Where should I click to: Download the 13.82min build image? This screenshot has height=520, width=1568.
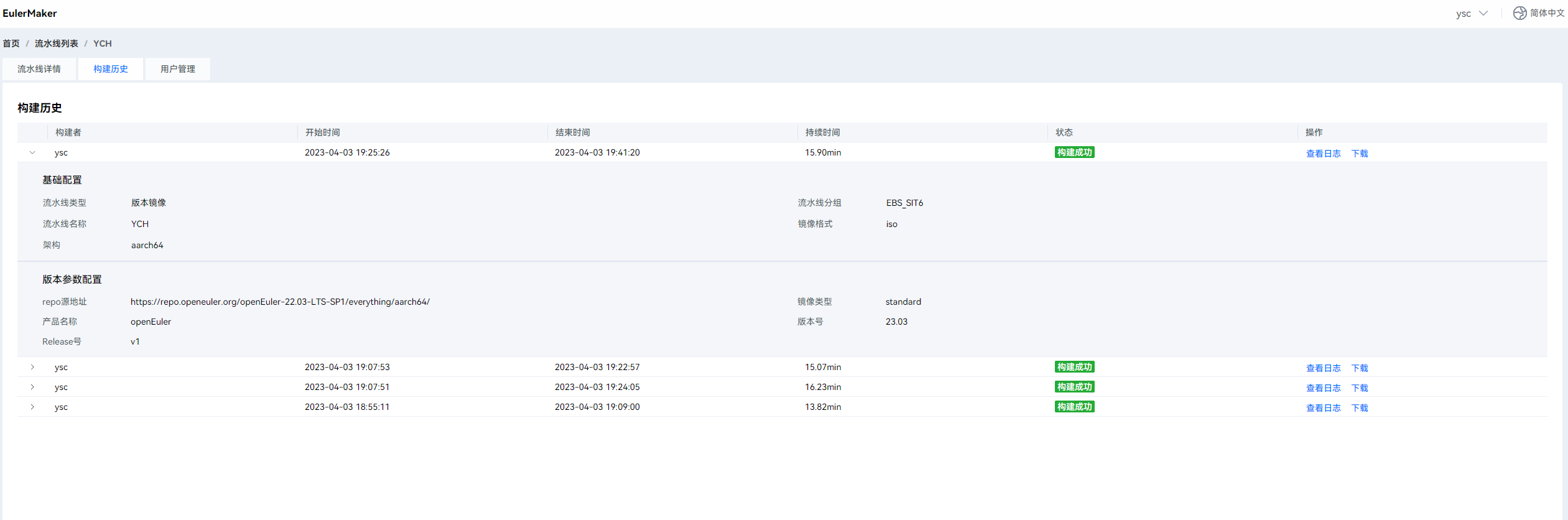(1360, 408)
